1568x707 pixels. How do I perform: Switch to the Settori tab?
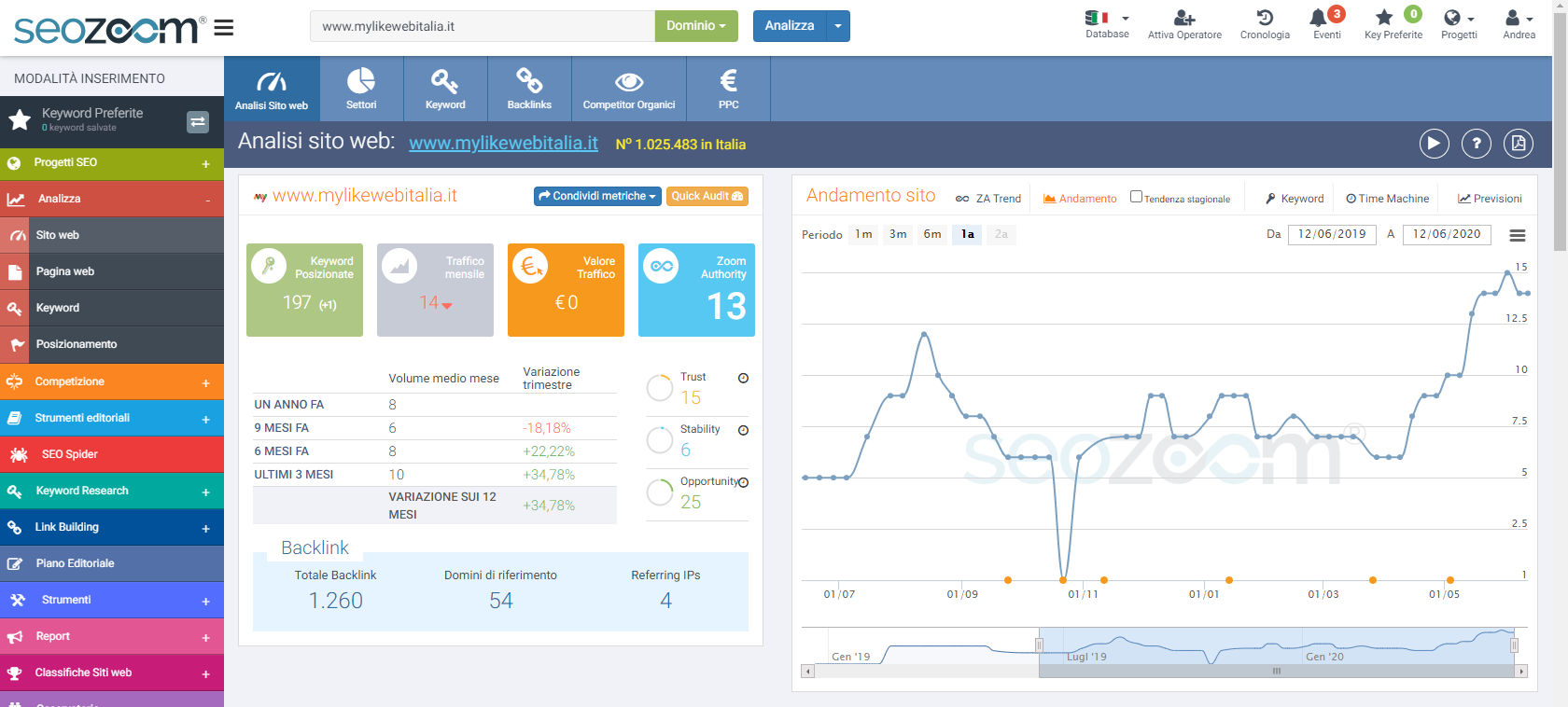[x=361, y=89]
